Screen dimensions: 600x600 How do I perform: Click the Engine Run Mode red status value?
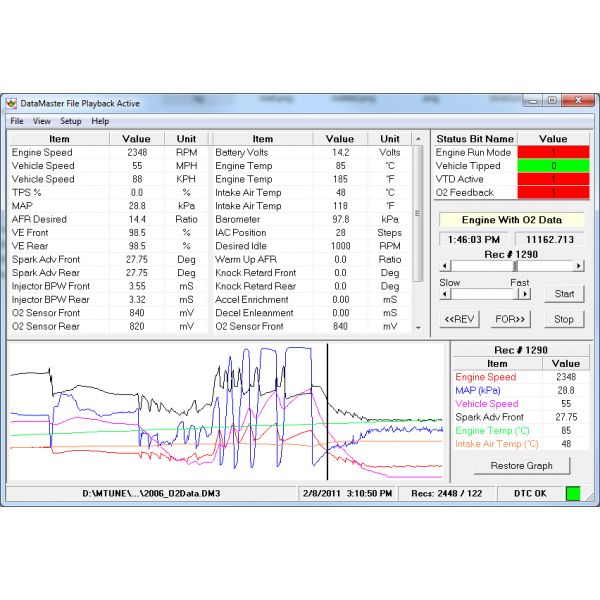pos(553,152)
